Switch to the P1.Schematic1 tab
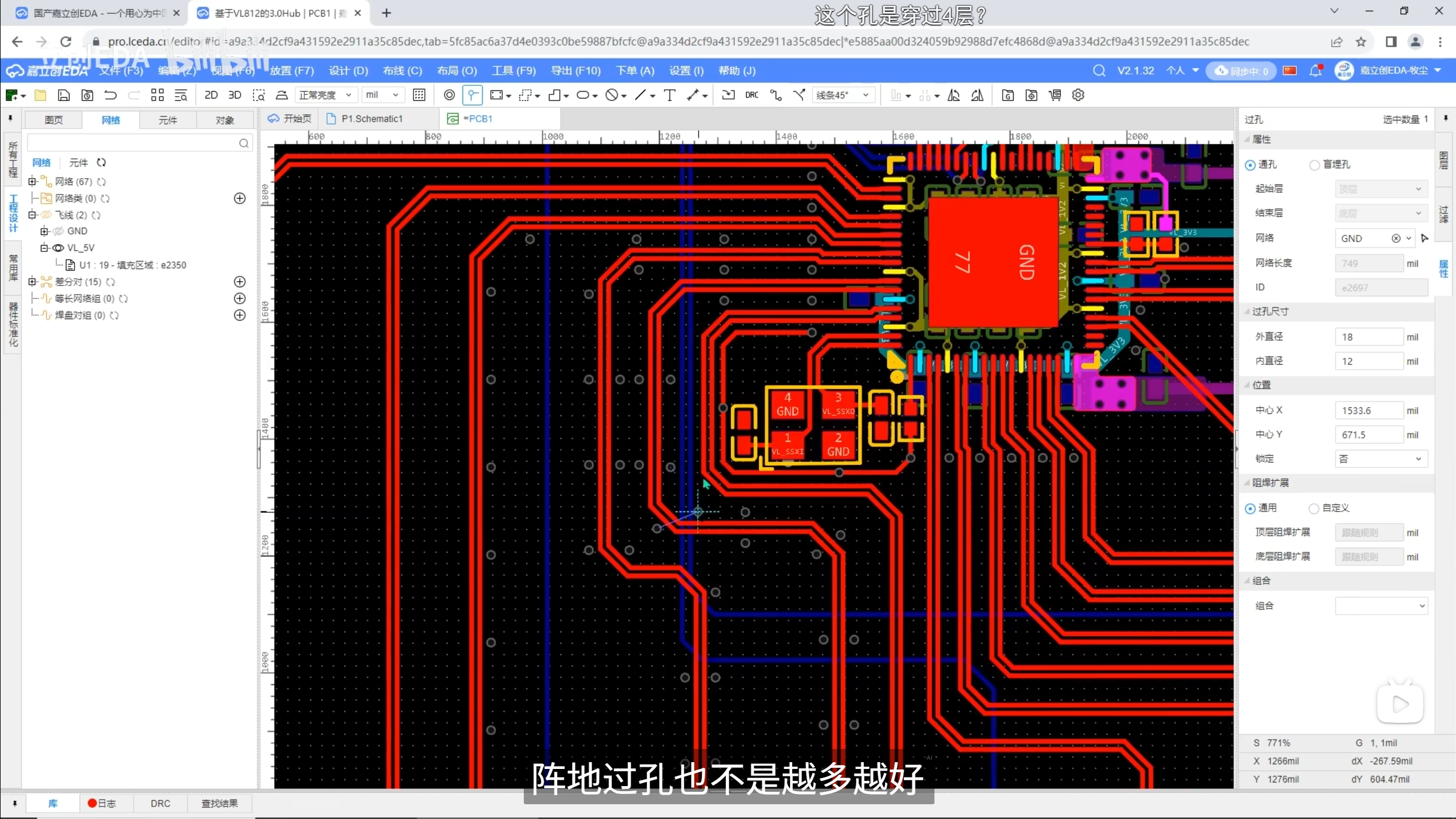This screenshot has width=1456, height=819. pyautogui.click(x=371, y=118)
